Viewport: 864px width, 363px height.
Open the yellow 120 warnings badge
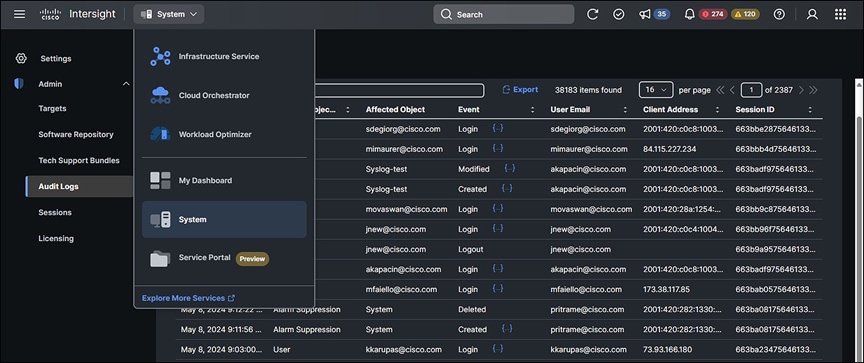click(746, 14)
